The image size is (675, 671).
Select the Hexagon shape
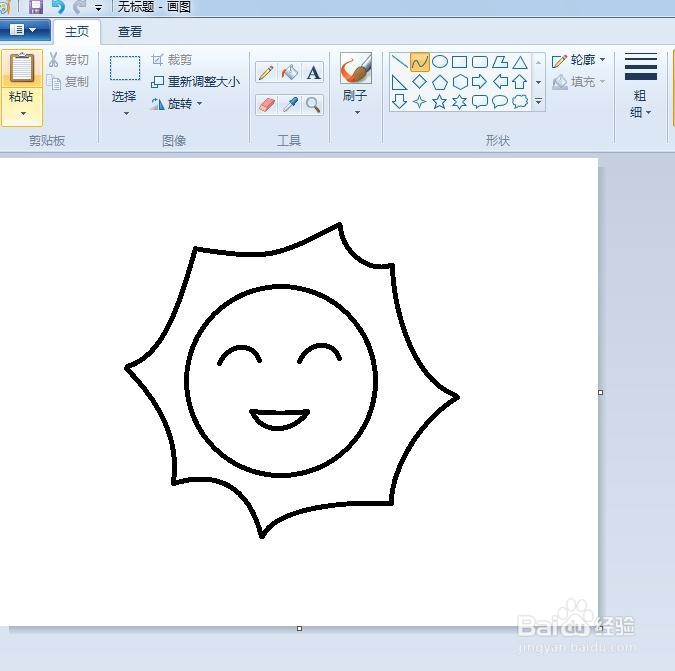click(459, 82)
